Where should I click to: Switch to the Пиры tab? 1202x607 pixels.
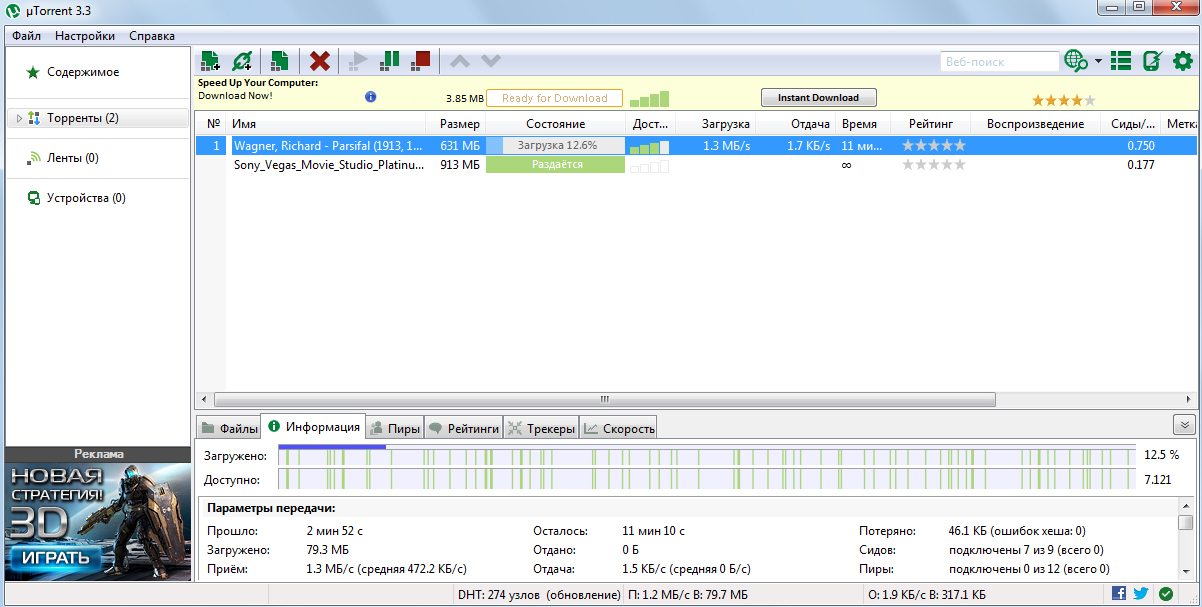pos(395,428)
